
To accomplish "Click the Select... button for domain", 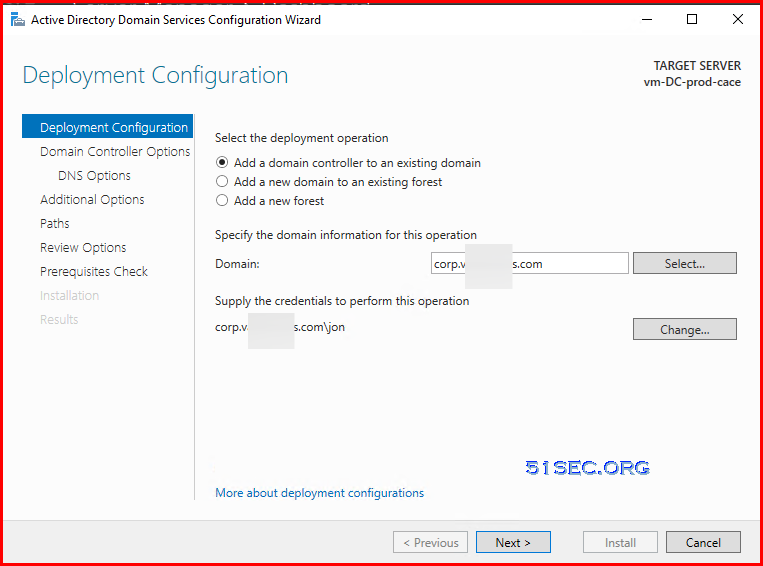I will (685, 263).
